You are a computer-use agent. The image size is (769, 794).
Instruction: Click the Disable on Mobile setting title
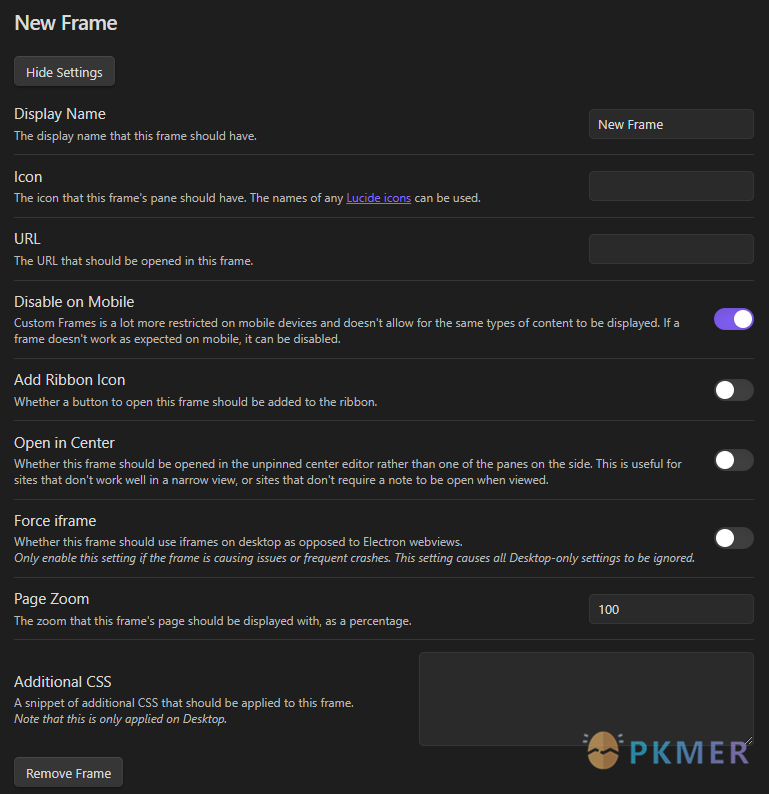(74, 302)
